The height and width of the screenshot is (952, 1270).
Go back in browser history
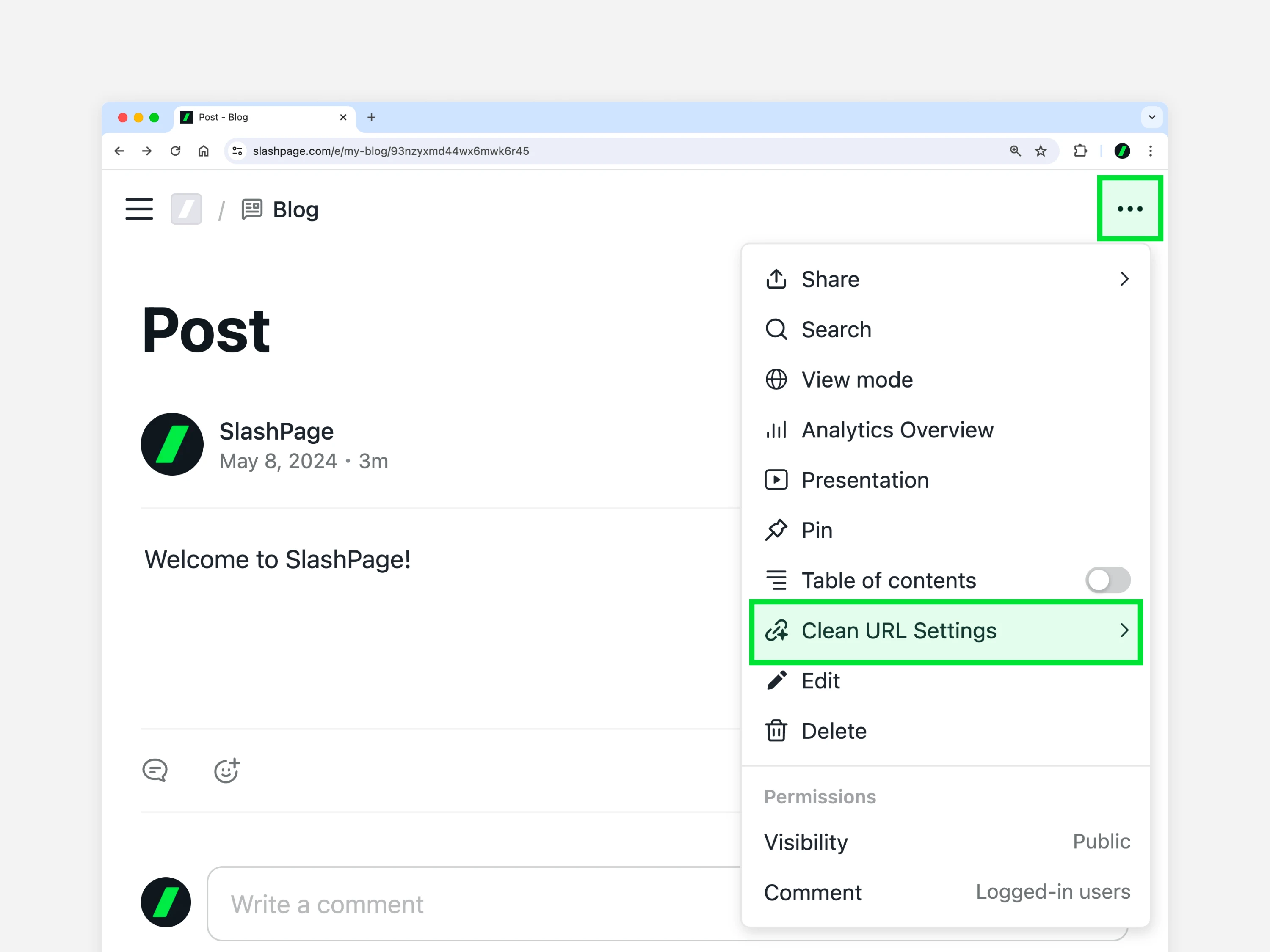pos(119,151)
